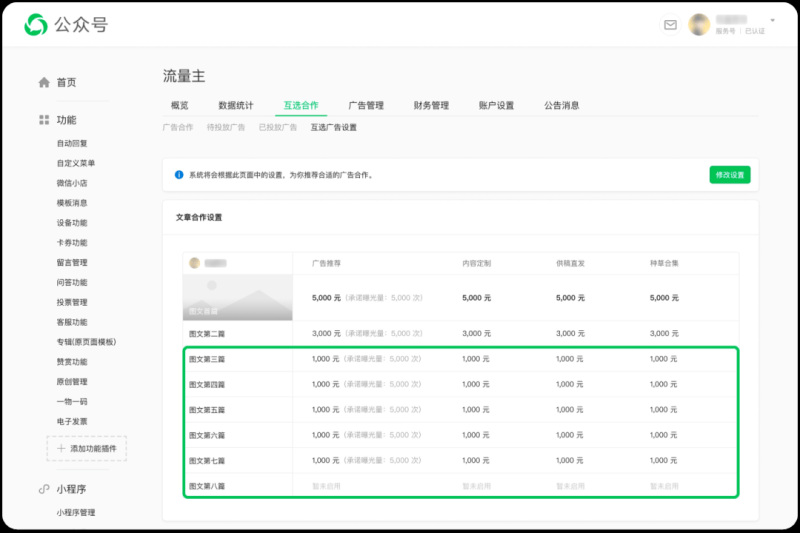Open 微信小店 in sidebar
The height and width of the screenshot is (533, 800).
(x=72, y=183)
